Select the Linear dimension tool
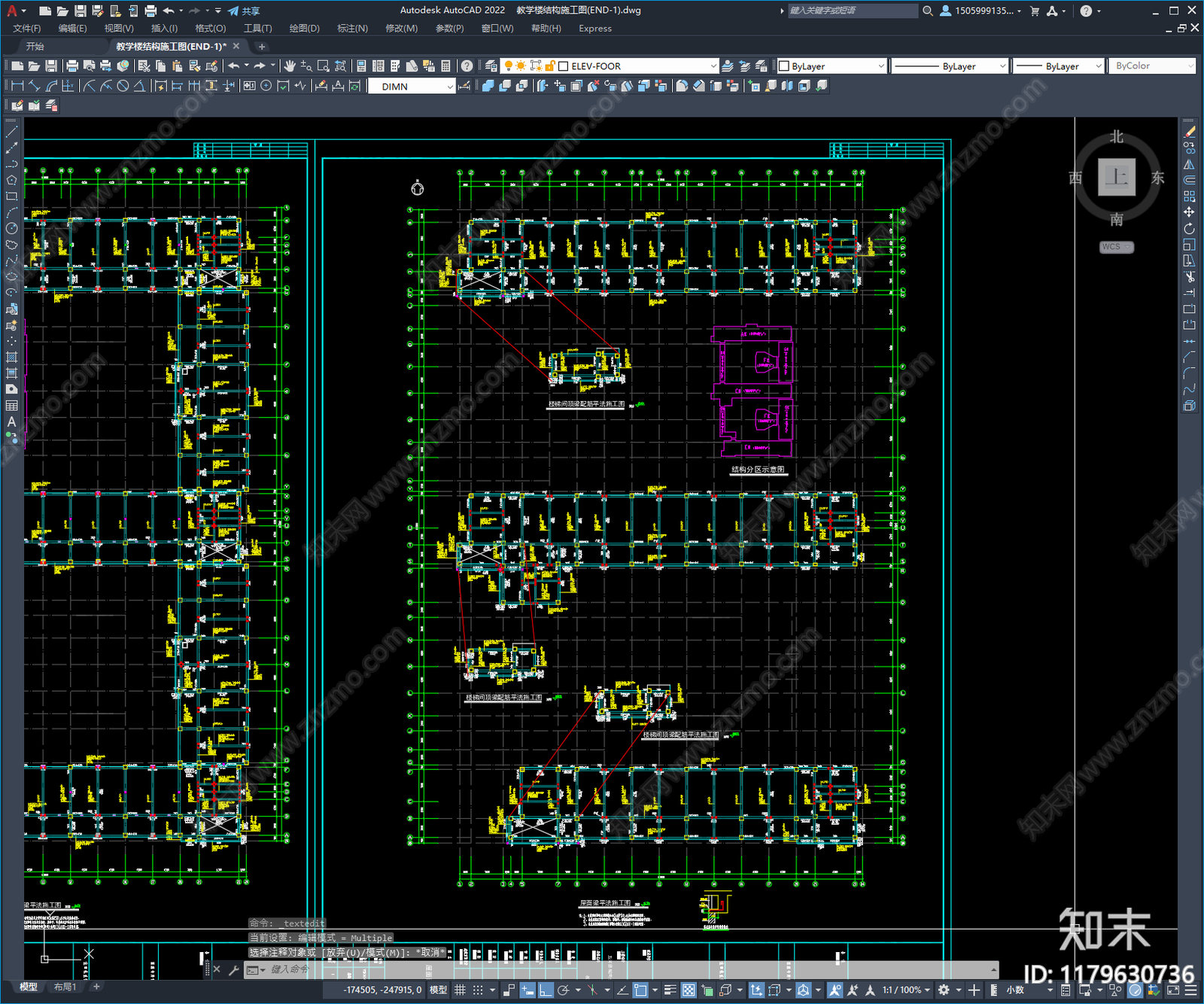The height and width of the screenshot is (1004, 1204). click(x=18, y=86)
